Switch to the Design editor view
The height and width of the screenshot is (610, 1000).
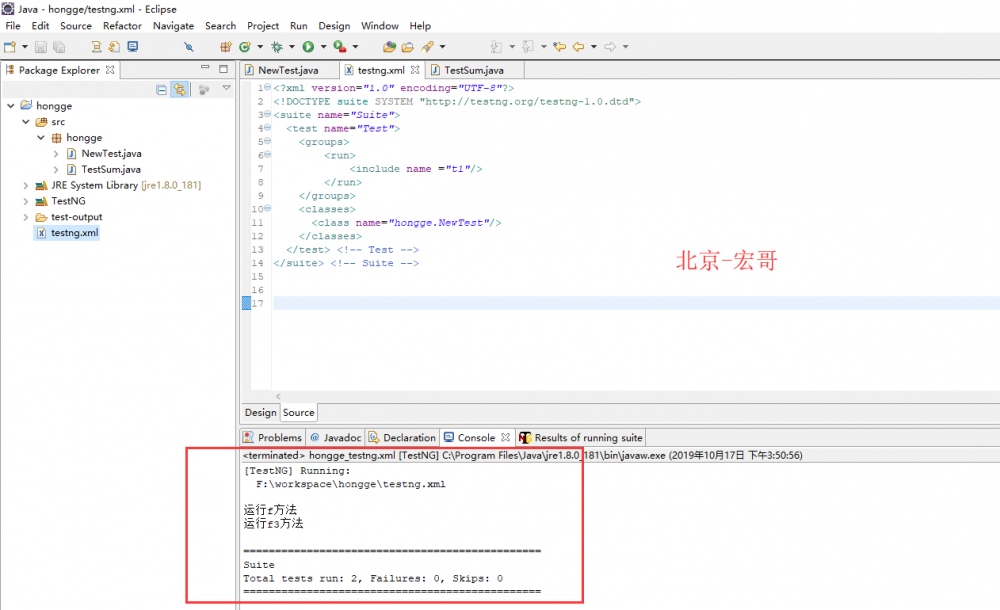[260, 413]
